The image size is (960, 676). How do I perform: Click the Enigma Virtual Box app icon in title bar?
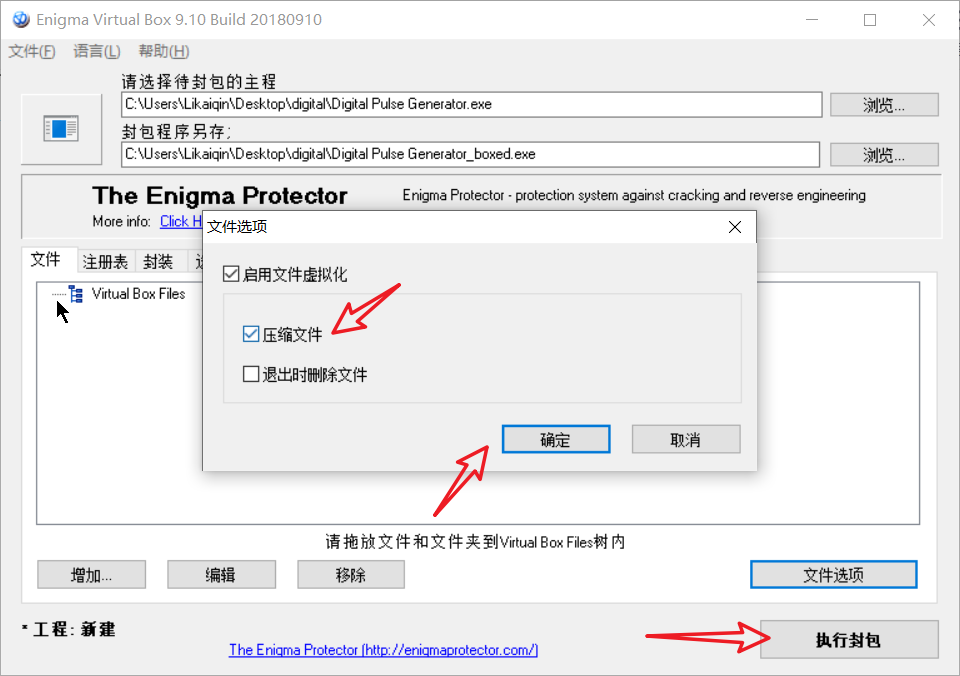tap(21, 20)
